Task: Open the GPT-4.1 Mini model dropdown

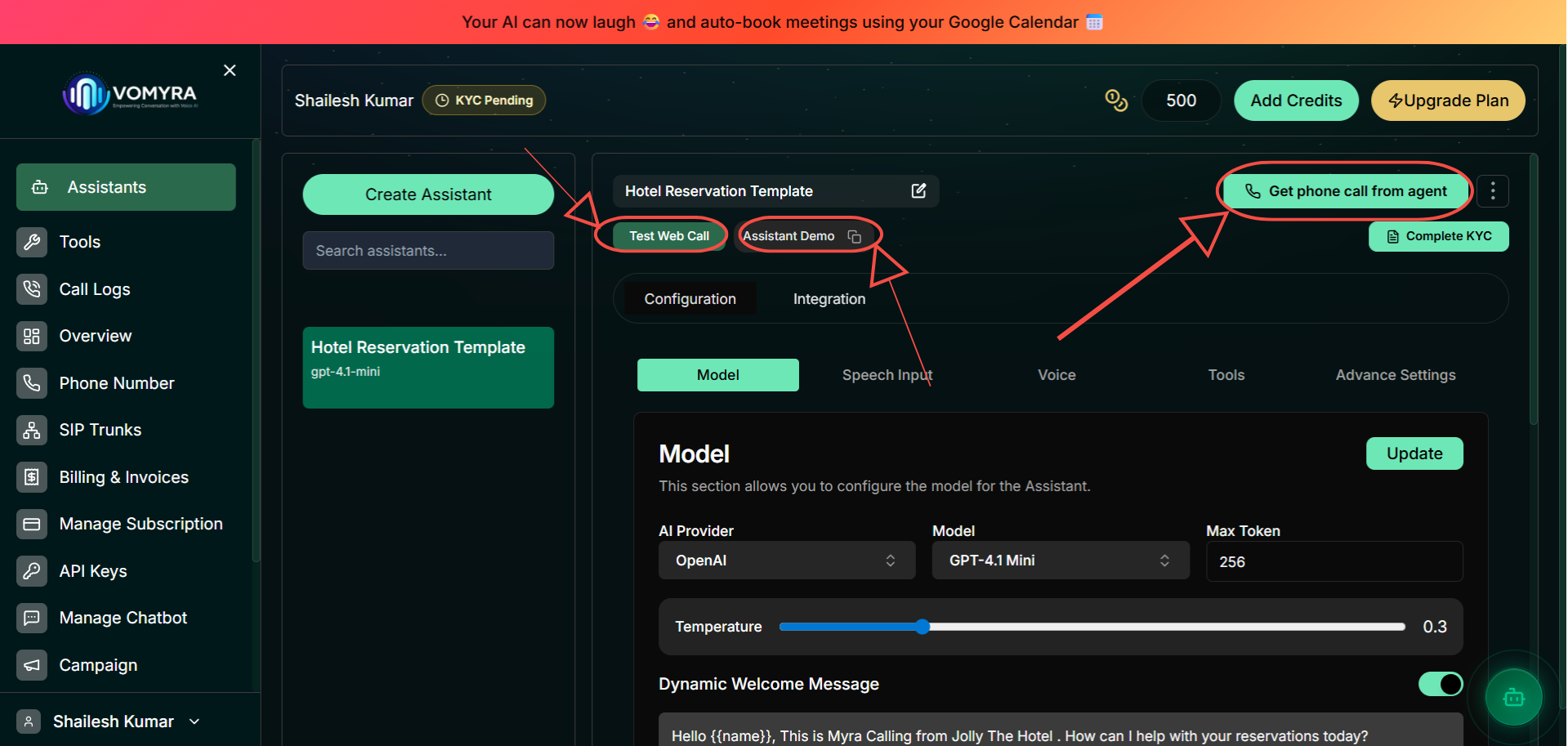Action: 1061,561
